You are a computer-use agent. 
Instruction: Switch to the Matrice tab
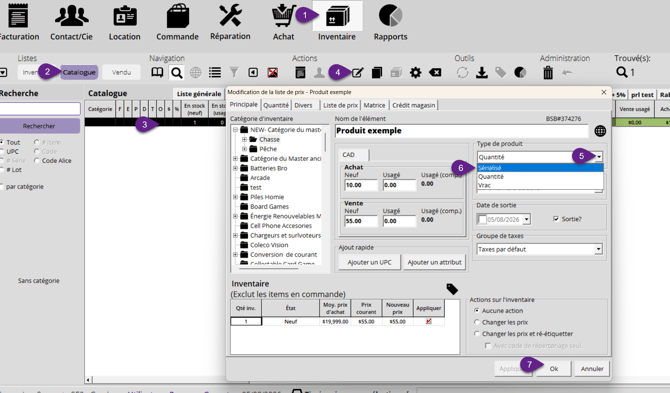click(374, 105)
